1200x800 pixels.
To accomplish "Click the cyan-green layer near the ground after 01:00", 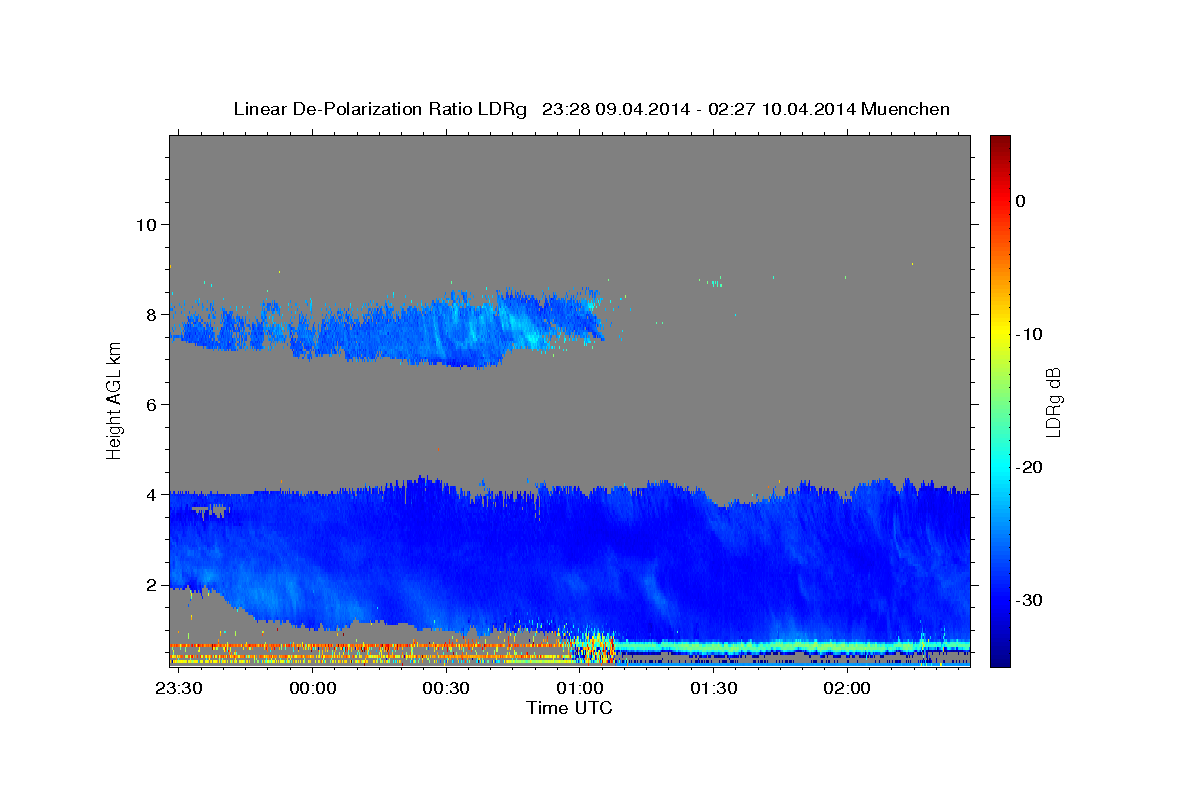I will coord(790,646).
